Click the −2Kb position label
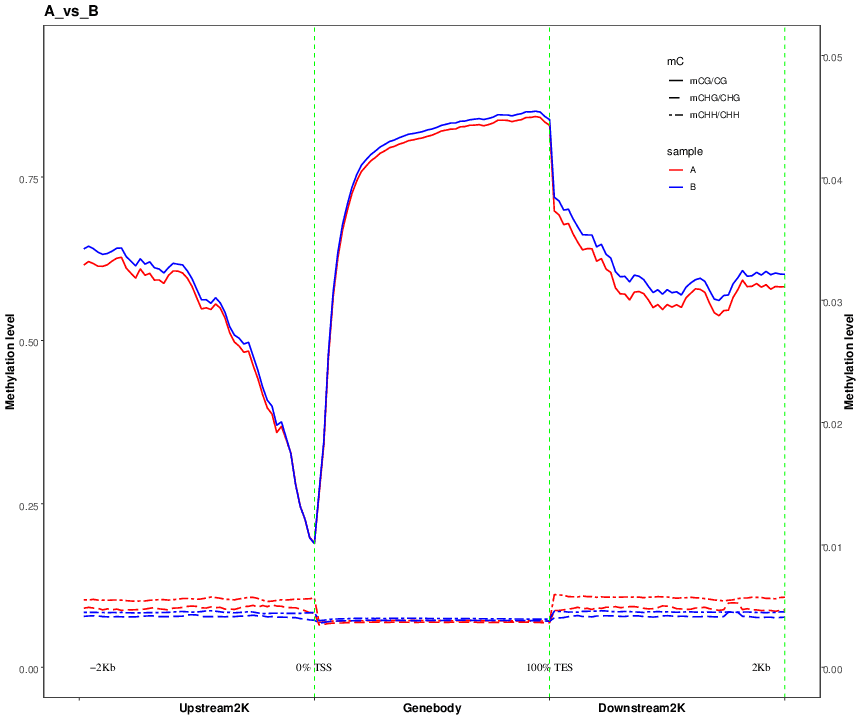The height and width of the screenshot is (720, 864). pyautogui.click(x=102, y=668)
